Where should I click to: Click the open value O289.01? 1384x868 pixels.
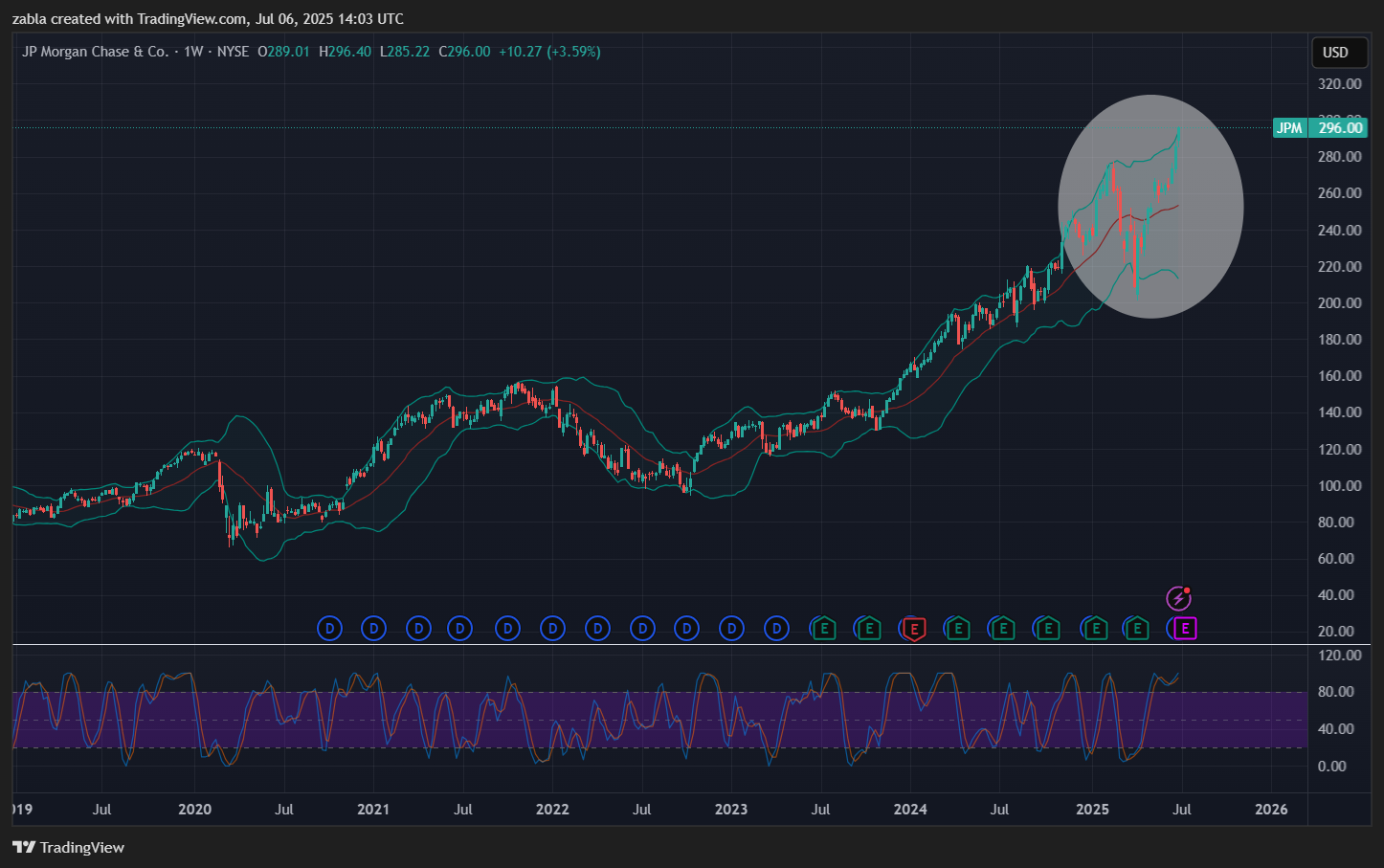(x=284, y=52)
